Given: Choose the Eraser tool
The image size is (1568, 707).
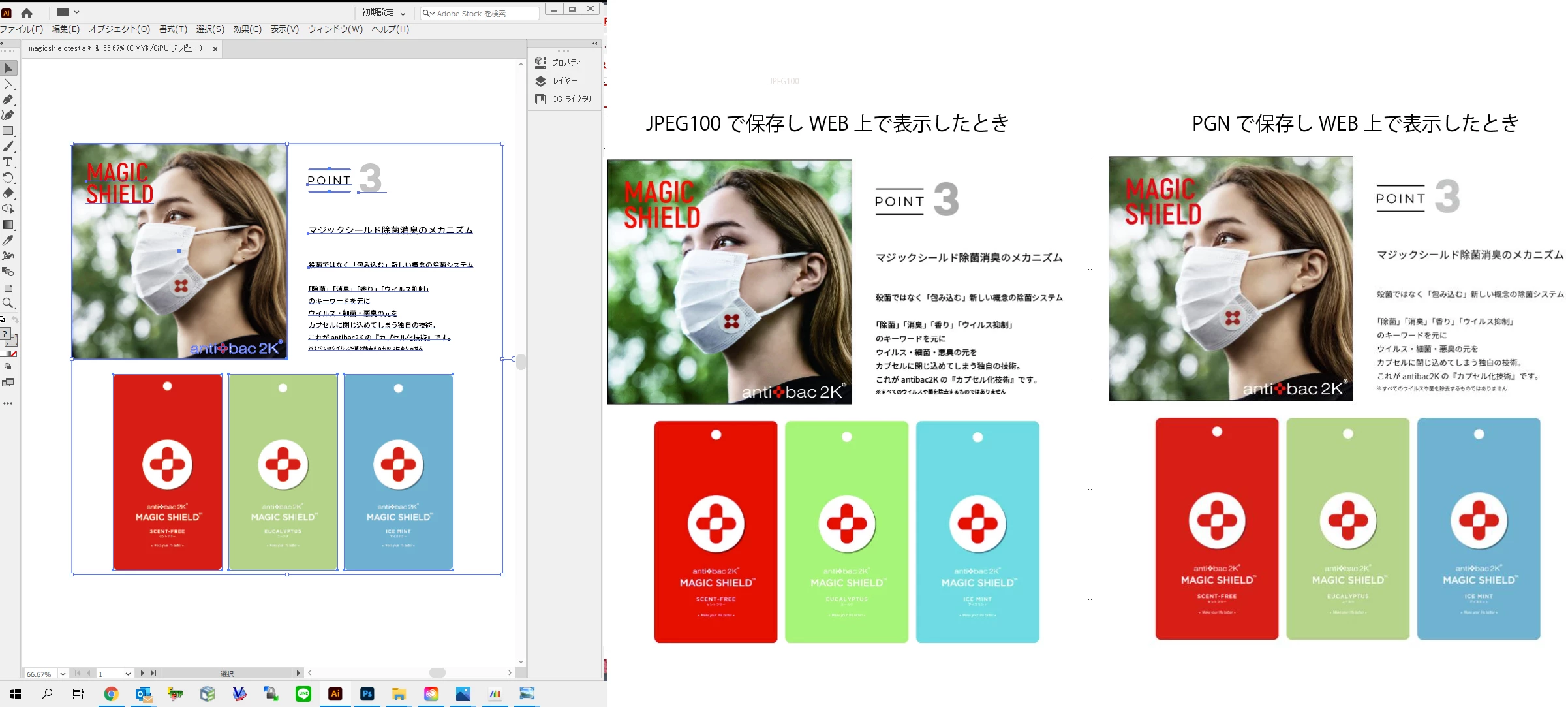Looking at the screenshot, I should pyautogui.click(x=8, y=193).
